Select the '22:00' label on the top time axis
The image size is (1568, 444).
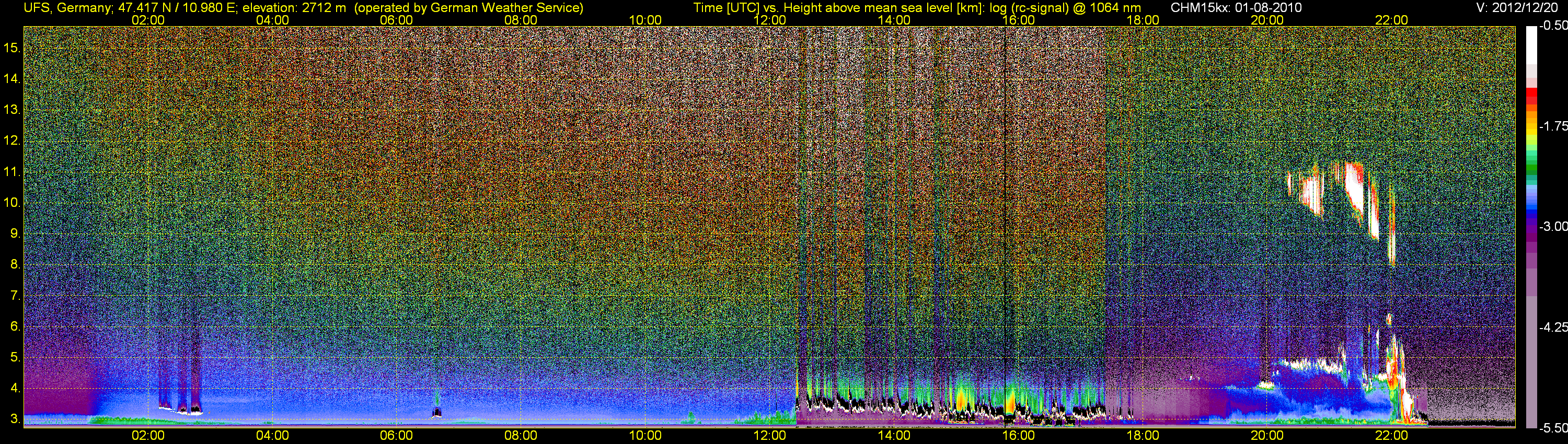point(1391,20)
